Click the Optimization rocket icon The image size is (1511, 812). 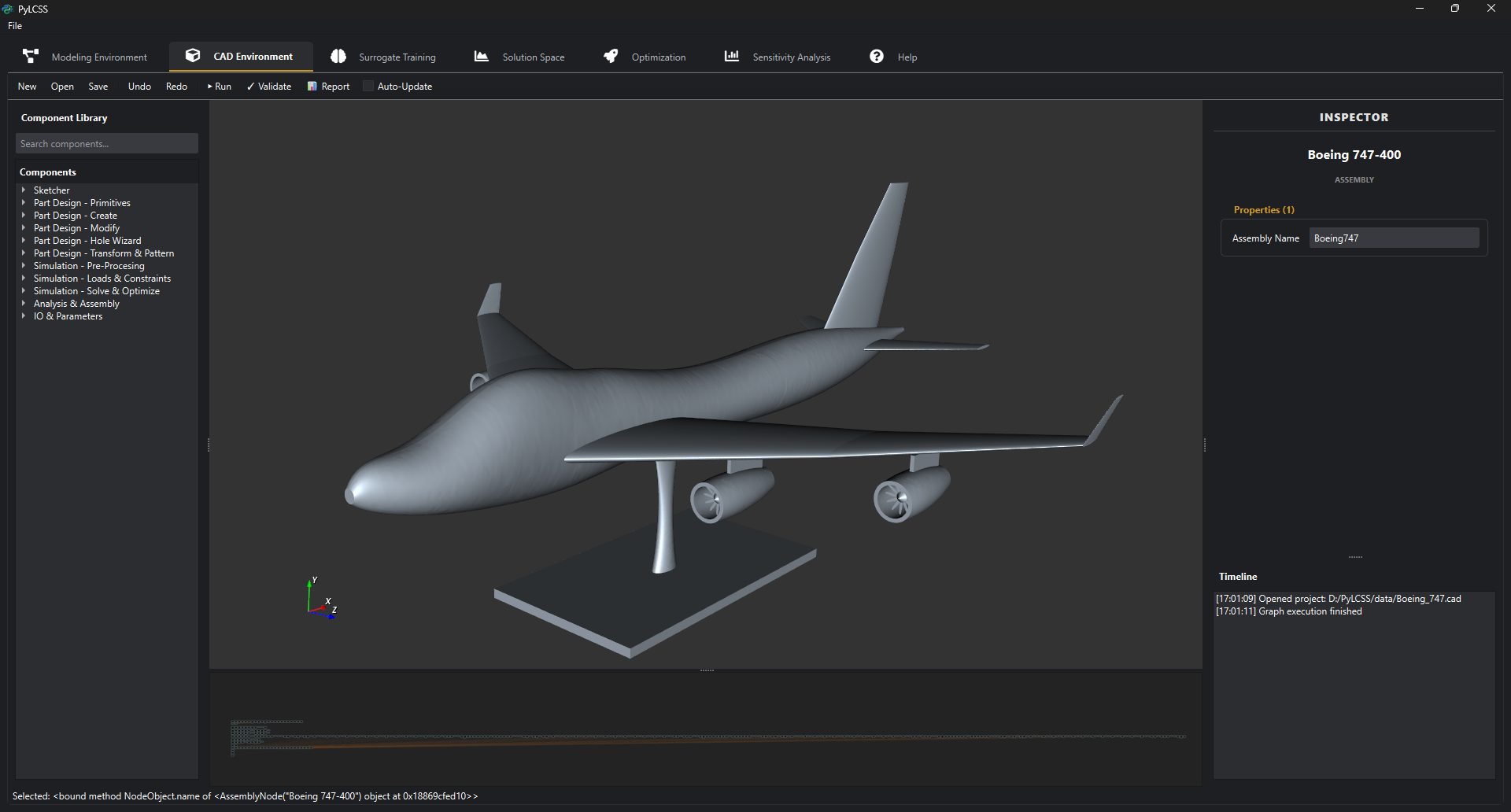pyautogui.click(x=611, y=57)
